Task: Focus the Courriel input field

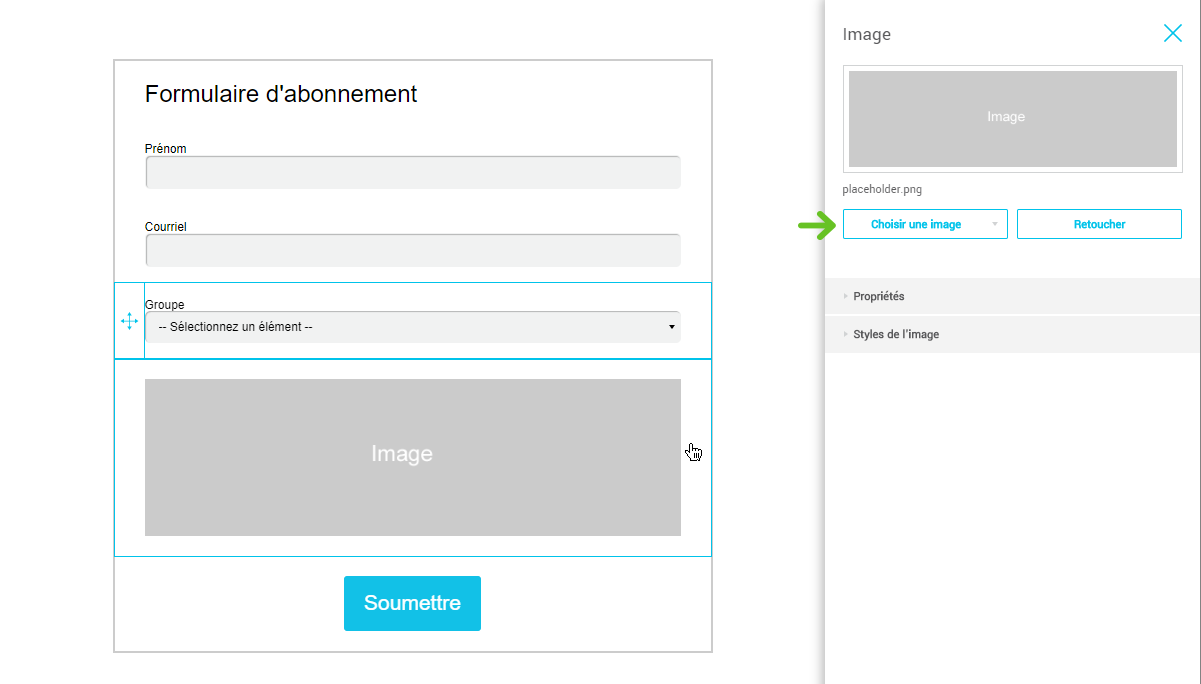Action: [412, 250]
